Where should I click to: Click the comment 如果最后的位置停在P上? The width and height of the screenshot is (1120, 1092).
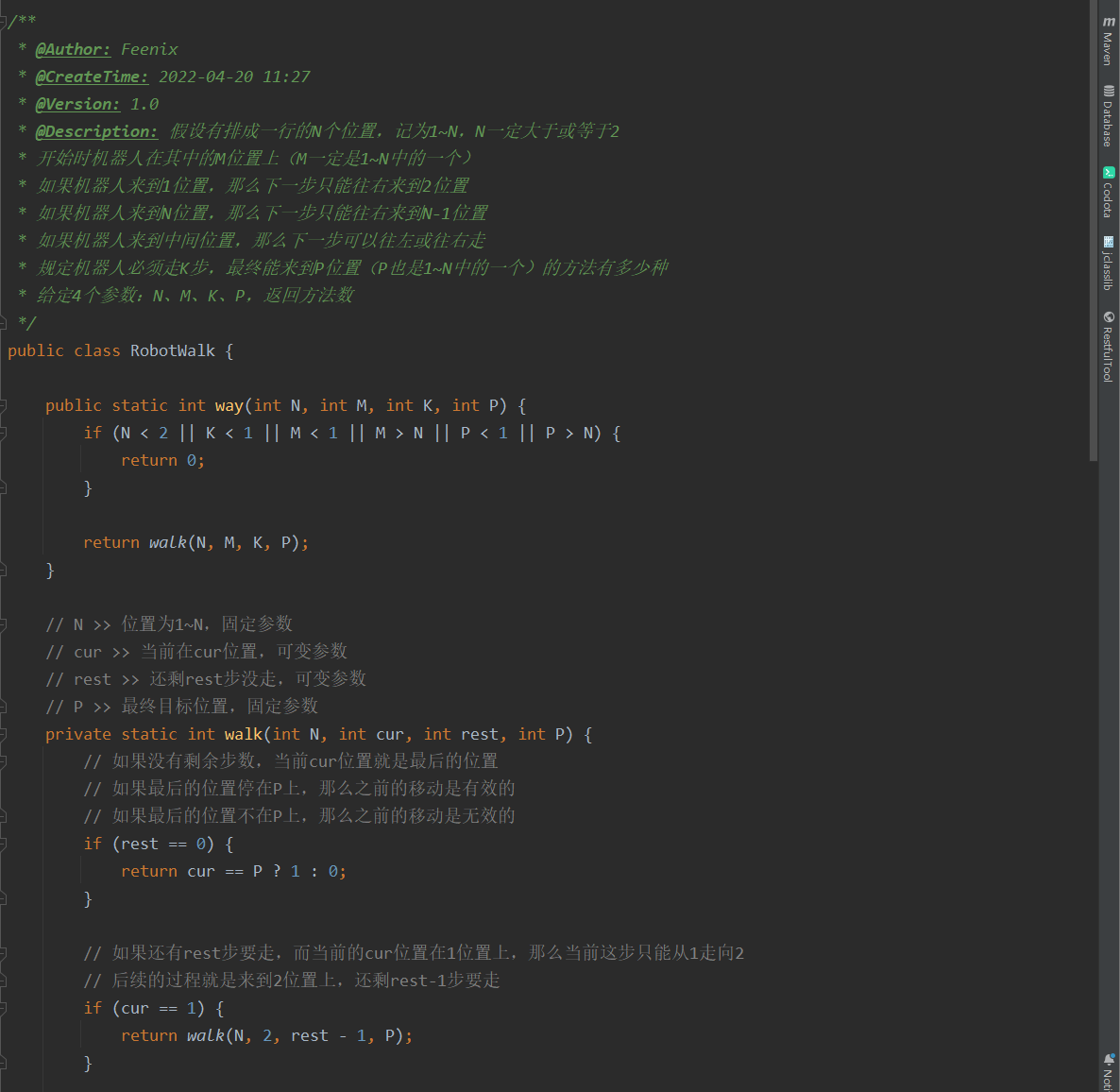299,789
